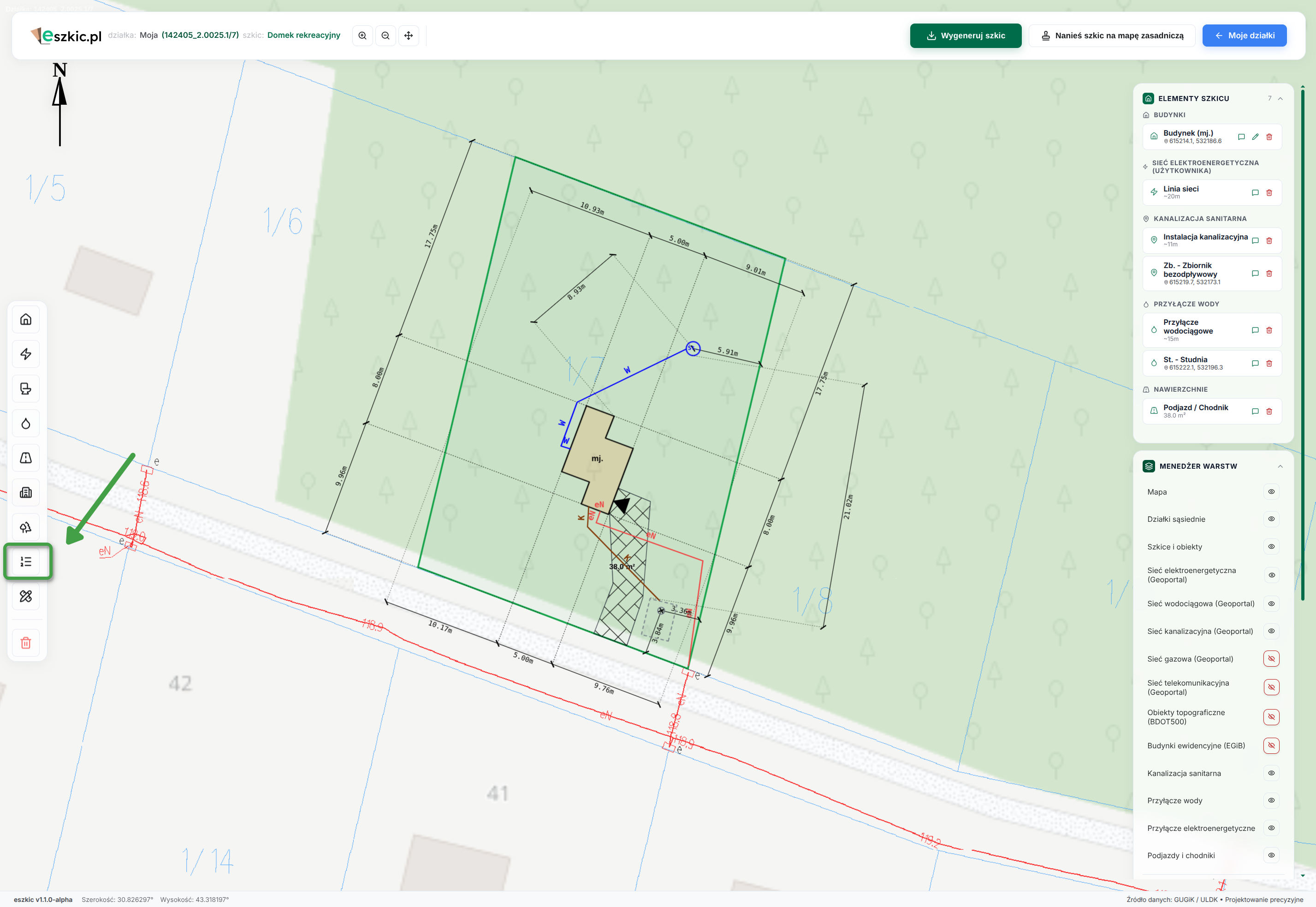Select the trees greenery tool
The image size is (1316, 907).
25,527
